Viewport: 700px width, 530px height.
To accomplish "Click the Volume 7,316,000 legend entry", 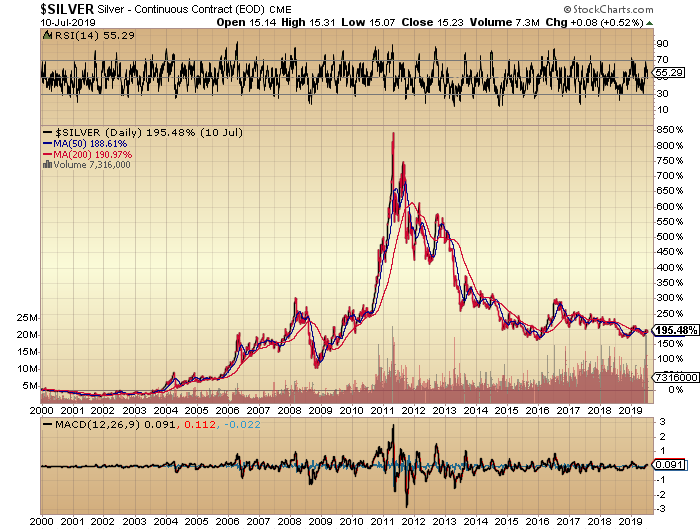I will pyautogui.click(x=92, y=165).
